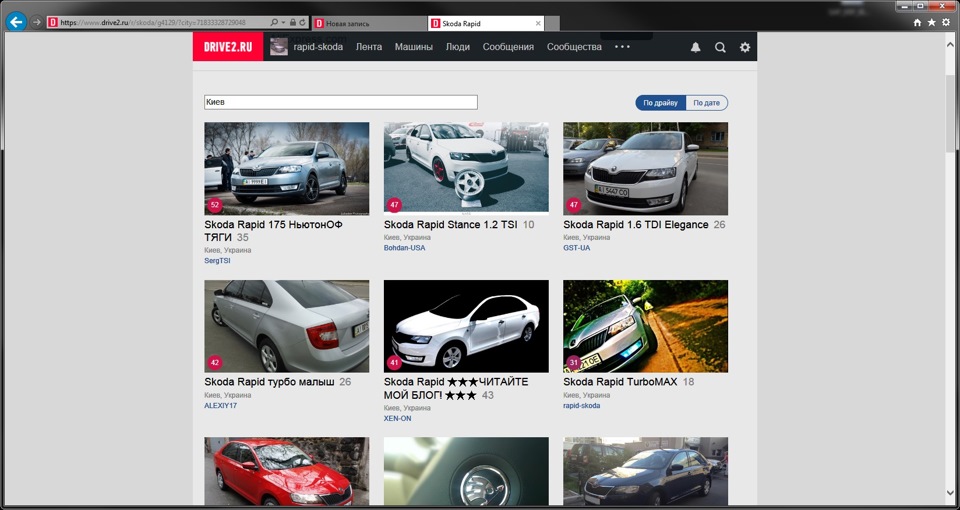Click drive badge 42 on турбо малыш photo
960x510 pixels.
pyautogui.click(x=214, y=362)
